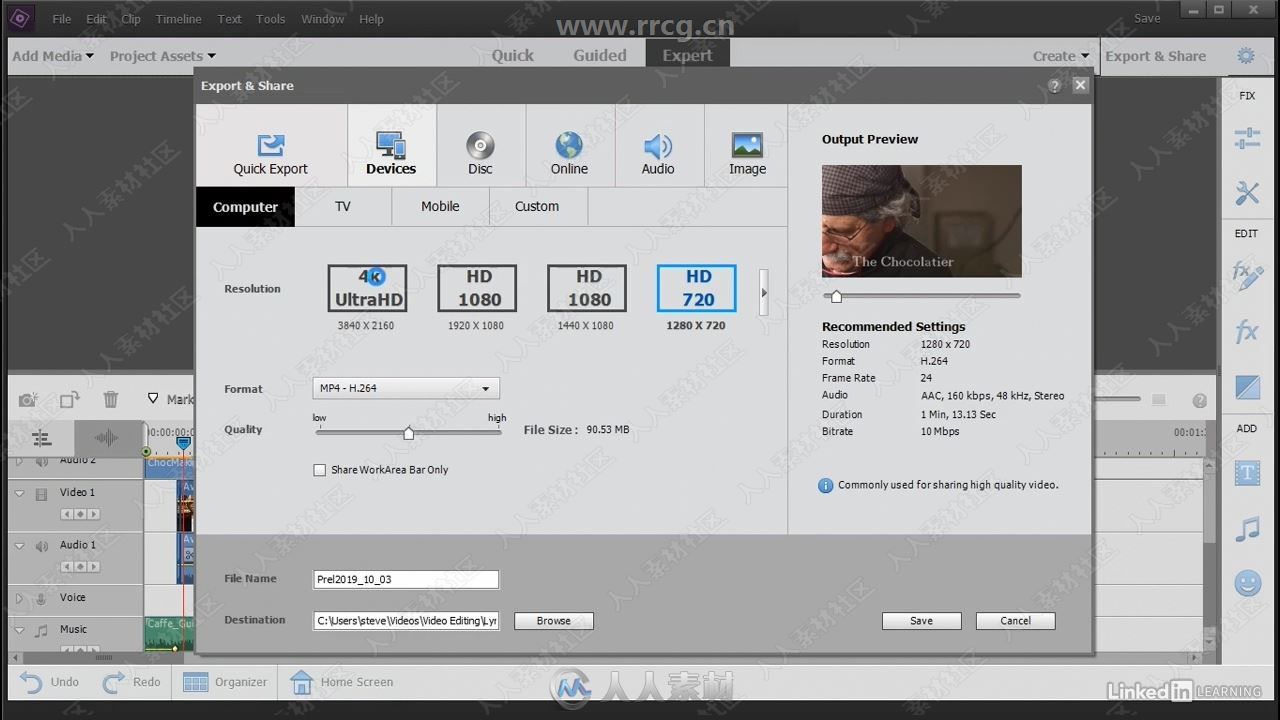This screenshot has width=1280, height=720.
Task: Open the Graphics smiley panel
Action: [1247, 583]
